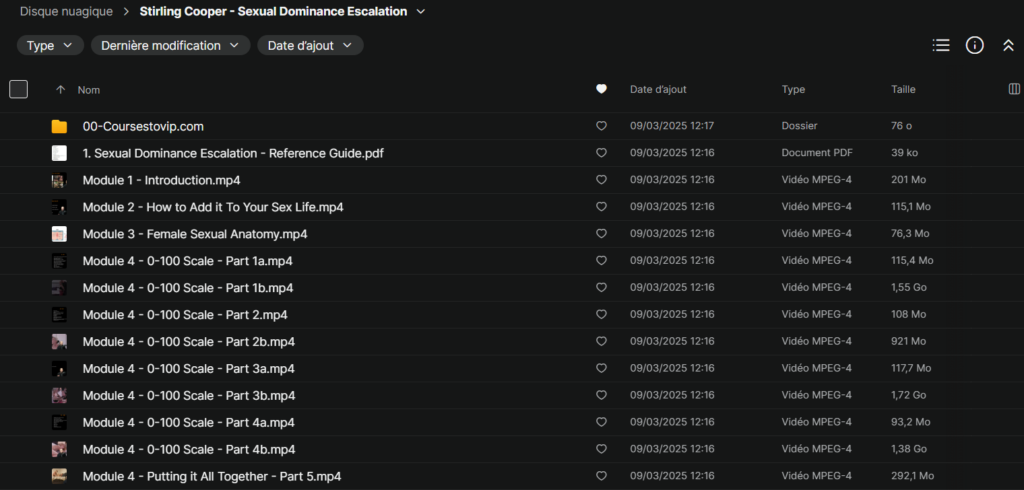
Task: Click the Reference Guide PDF file icon
Action: (59, 153)
